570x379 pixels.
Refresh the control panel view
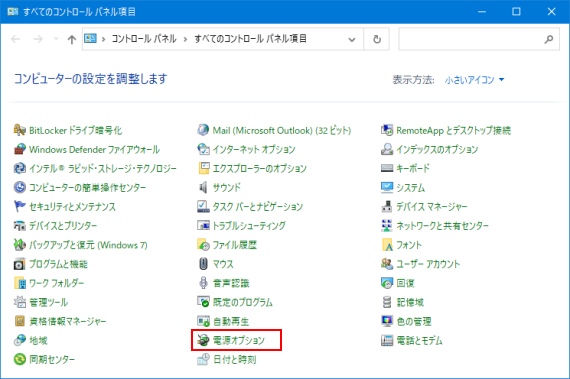[377, 39]
